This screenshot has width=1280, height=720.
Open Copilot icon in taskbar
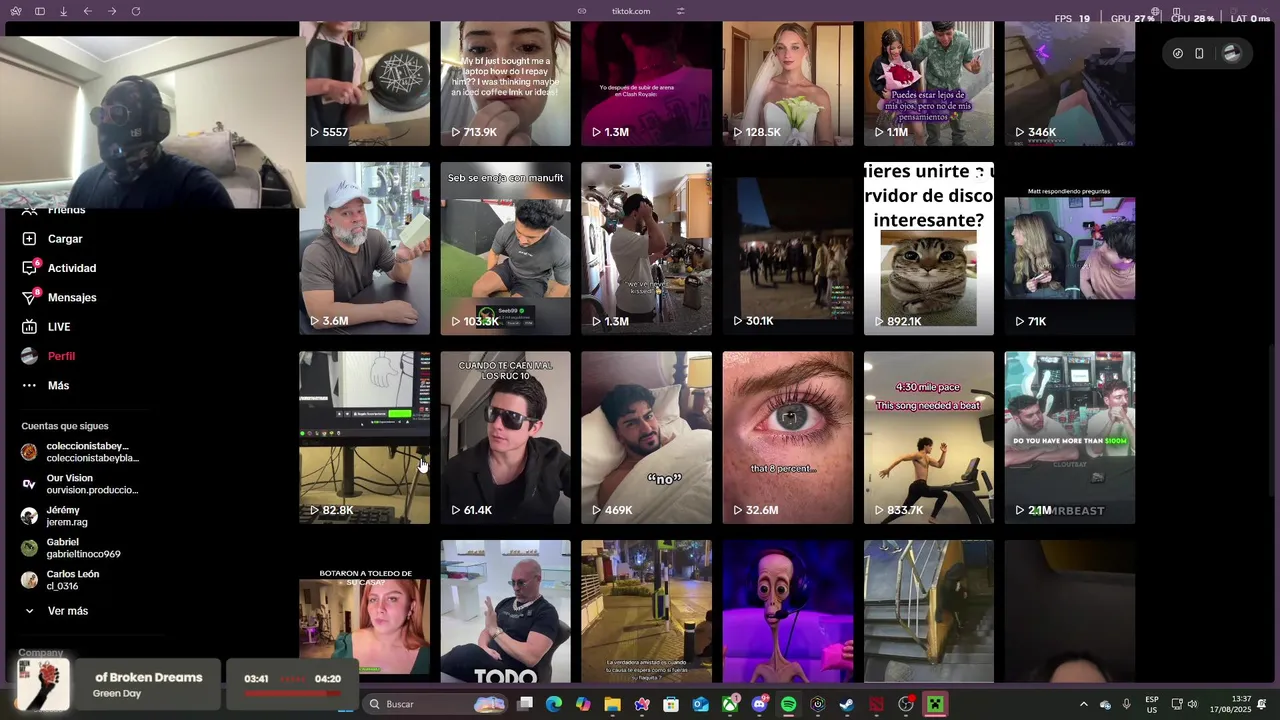tap(583, 704)
